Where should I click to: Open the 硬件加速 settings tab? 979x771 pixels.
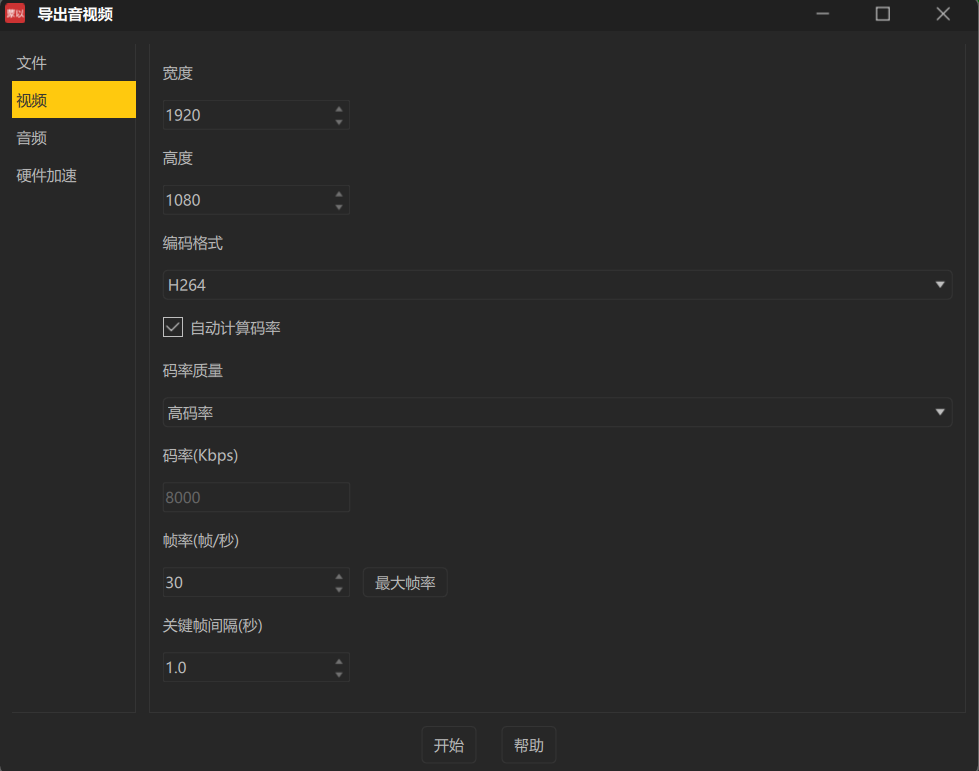coord(74,175)
